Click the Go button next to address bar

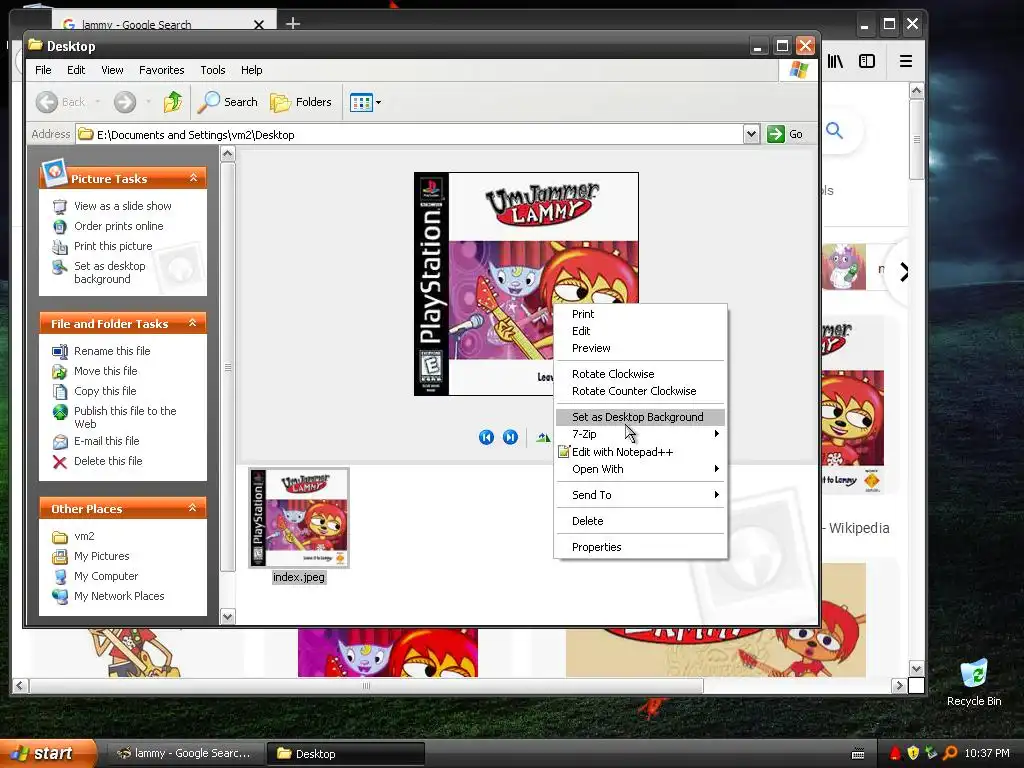[x=786, y=134]
